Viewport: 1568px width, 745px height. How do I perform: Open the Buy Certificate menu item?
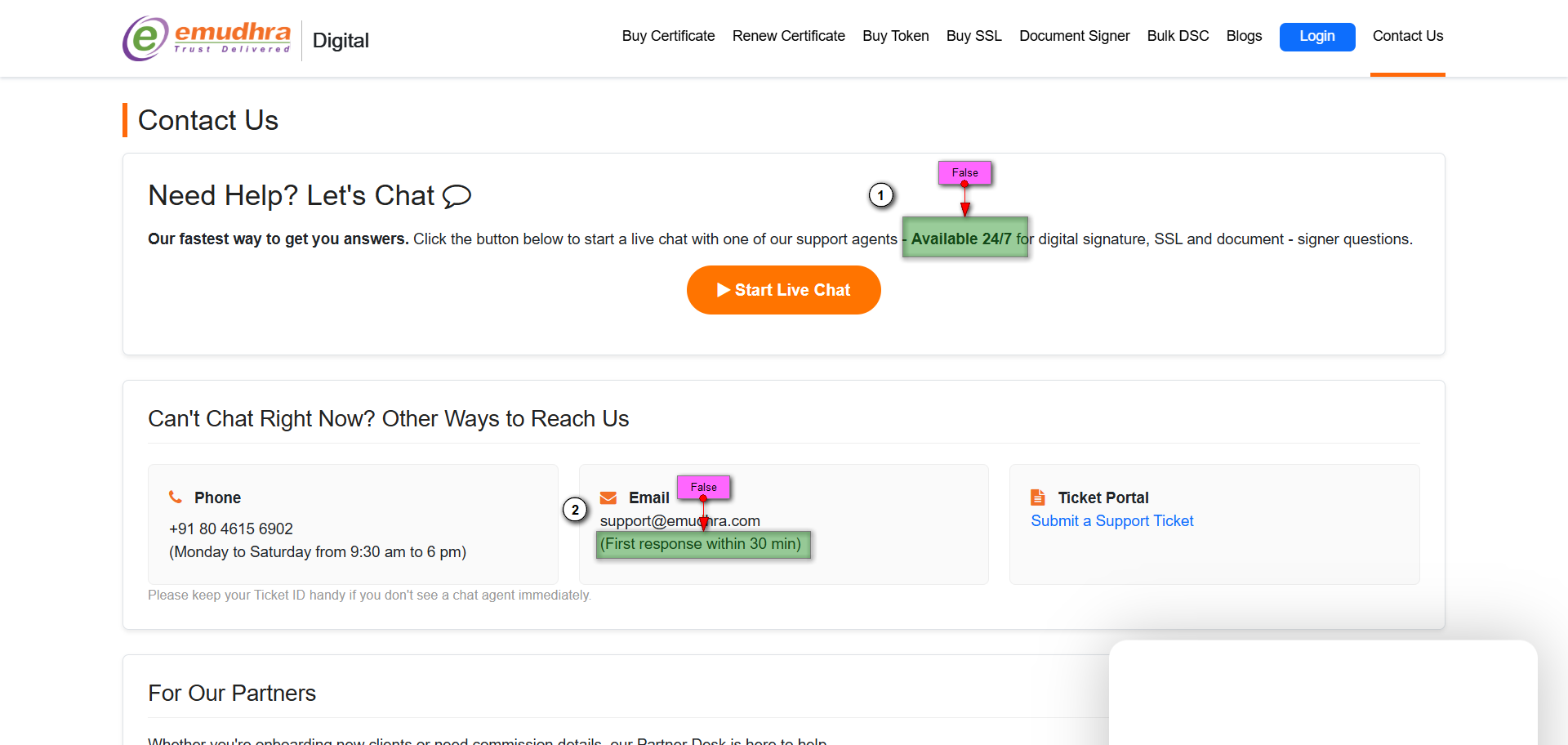coord(668,36)
